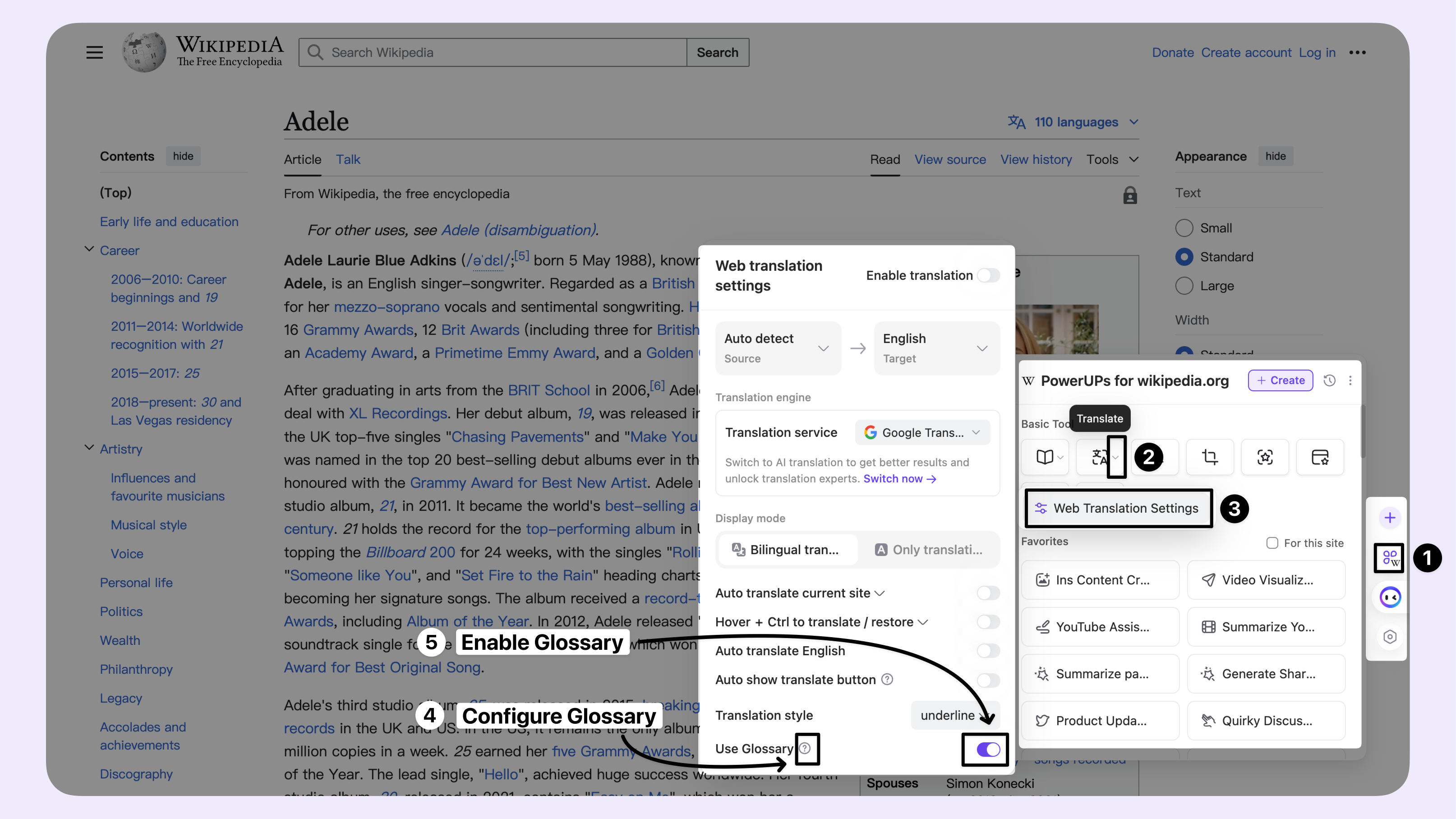Click the Translate tool icon
The width and height of the screenshot is (1456, 819).
click(1098, 457)
